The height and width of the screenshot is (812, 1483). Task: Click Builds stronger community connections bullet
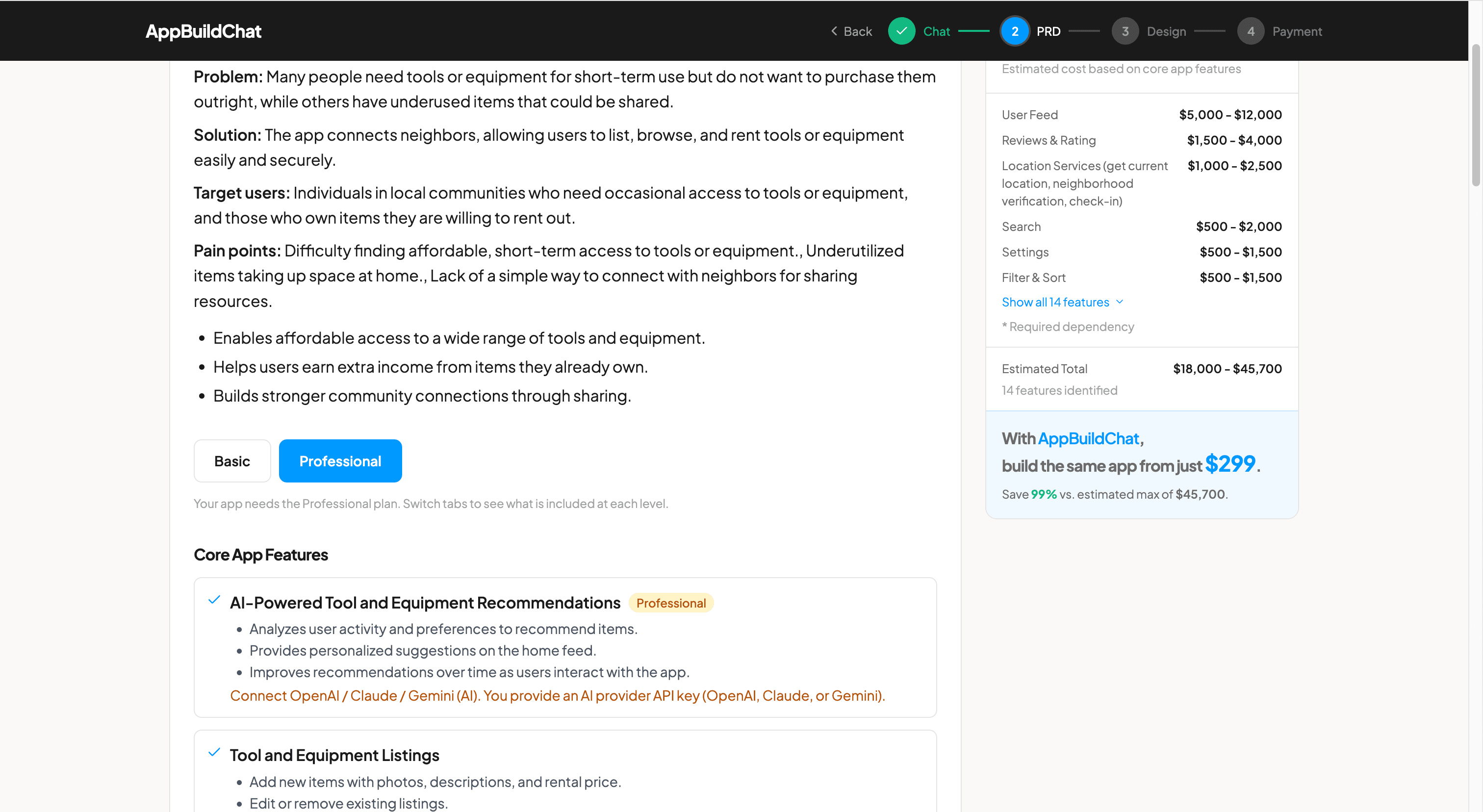pyautogui.click(x=422, y=396)
